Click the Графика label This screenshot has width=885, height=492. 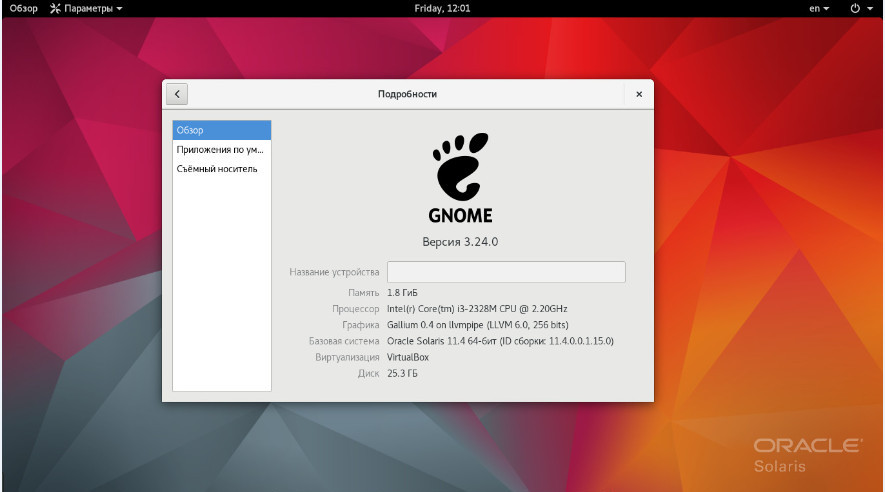pyautogui.click(x=361, y=325)
